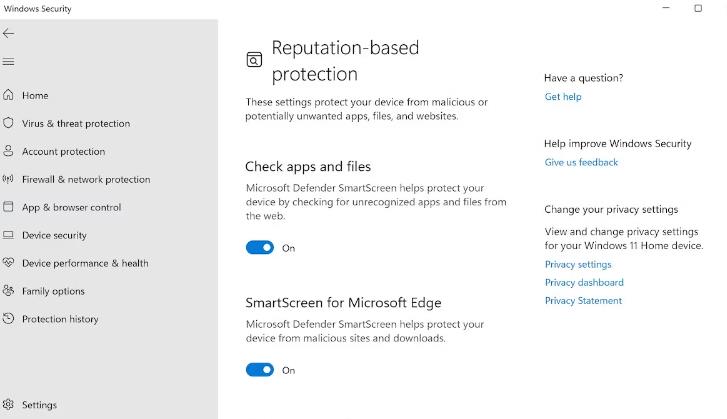Click the Windows Security window title
Image resolution: width=727 pixels, height=419 pixels.
tap(38, 9)
